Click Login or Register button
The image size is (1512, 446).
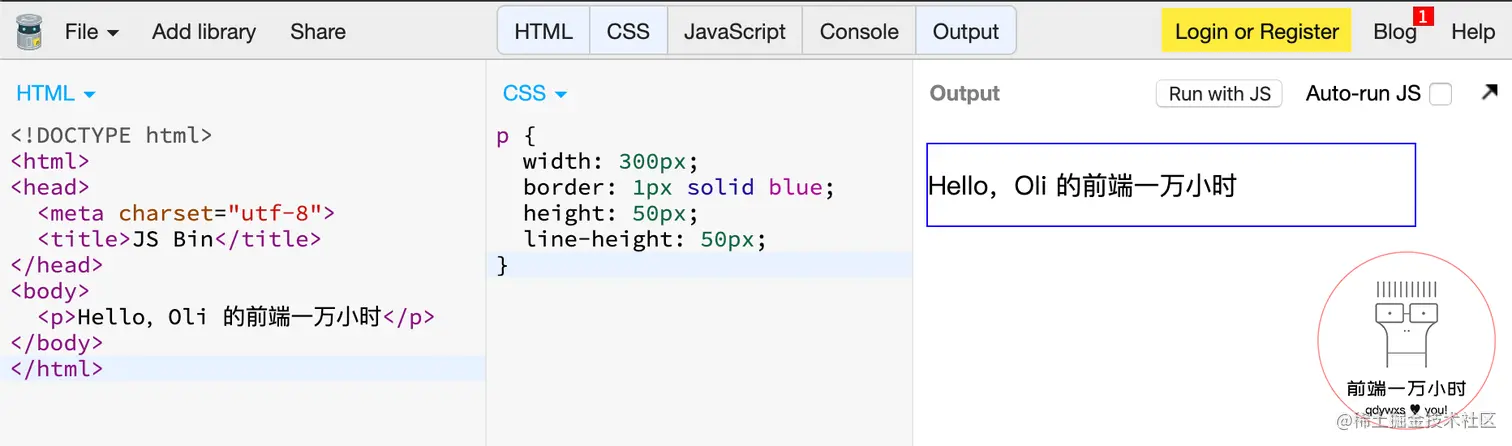[1256, 31]
